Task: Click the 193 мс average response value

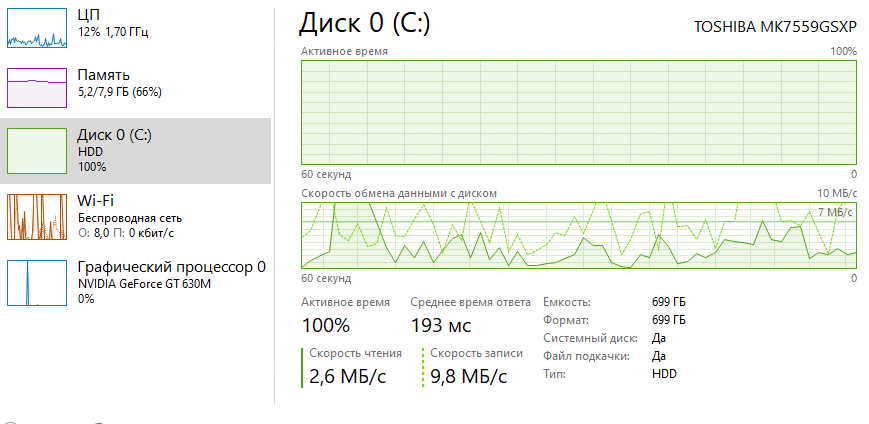Action: [441, 325]
